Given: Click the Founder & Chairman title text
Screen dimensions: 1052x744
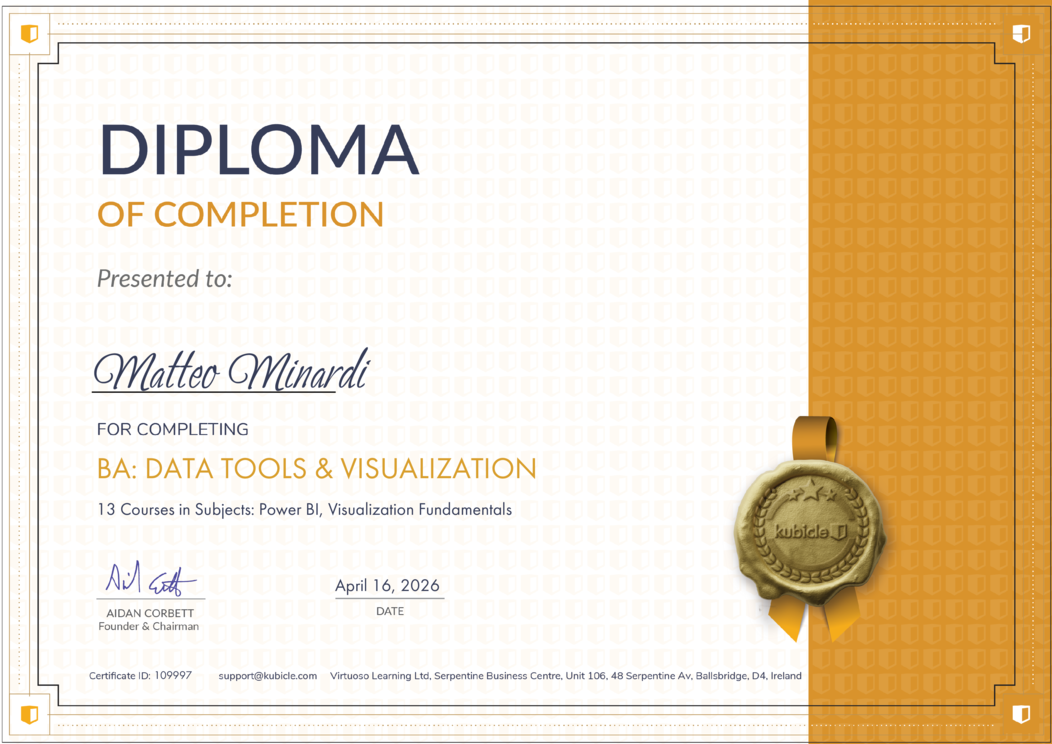Looking at the screenshot, I should pos(148,627).
